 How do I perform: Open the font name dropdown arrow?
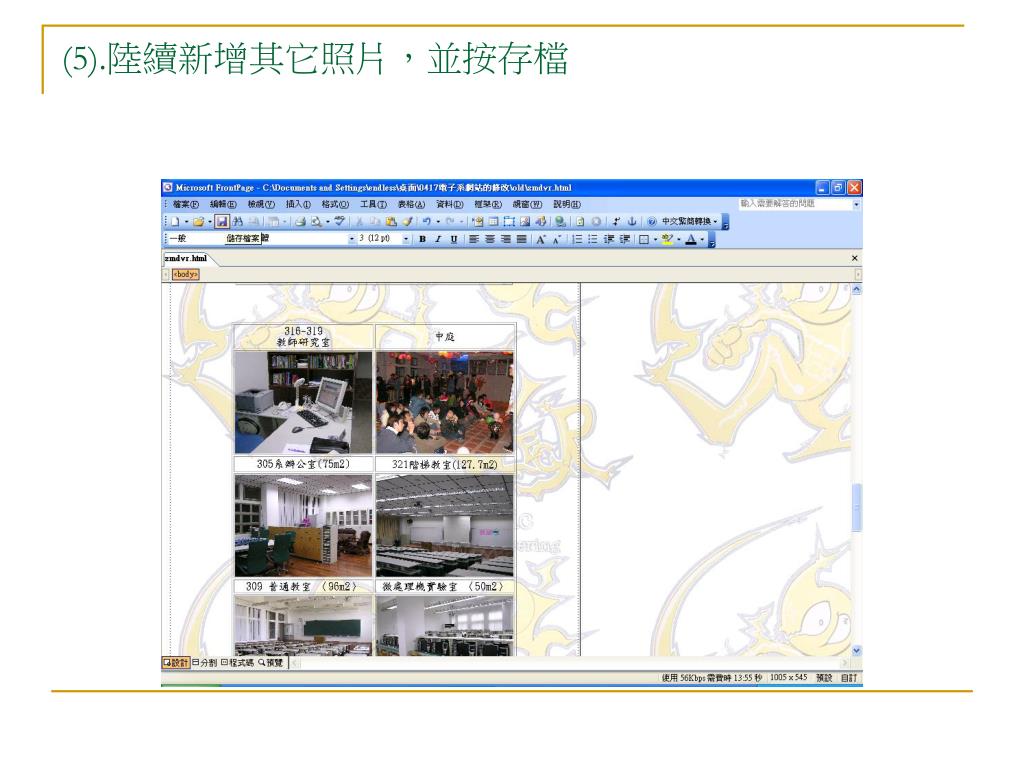click(x=352, y=239)
